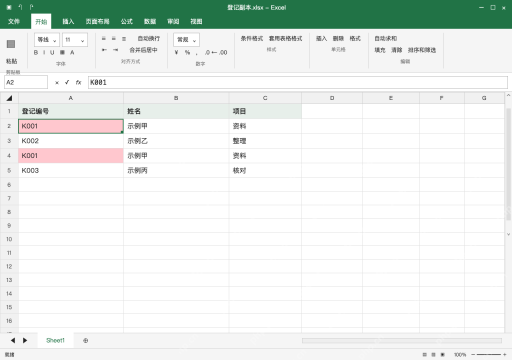512x360 pixels.
Task: Switch to the Review (审阅) tab
Action: (173, 21)
